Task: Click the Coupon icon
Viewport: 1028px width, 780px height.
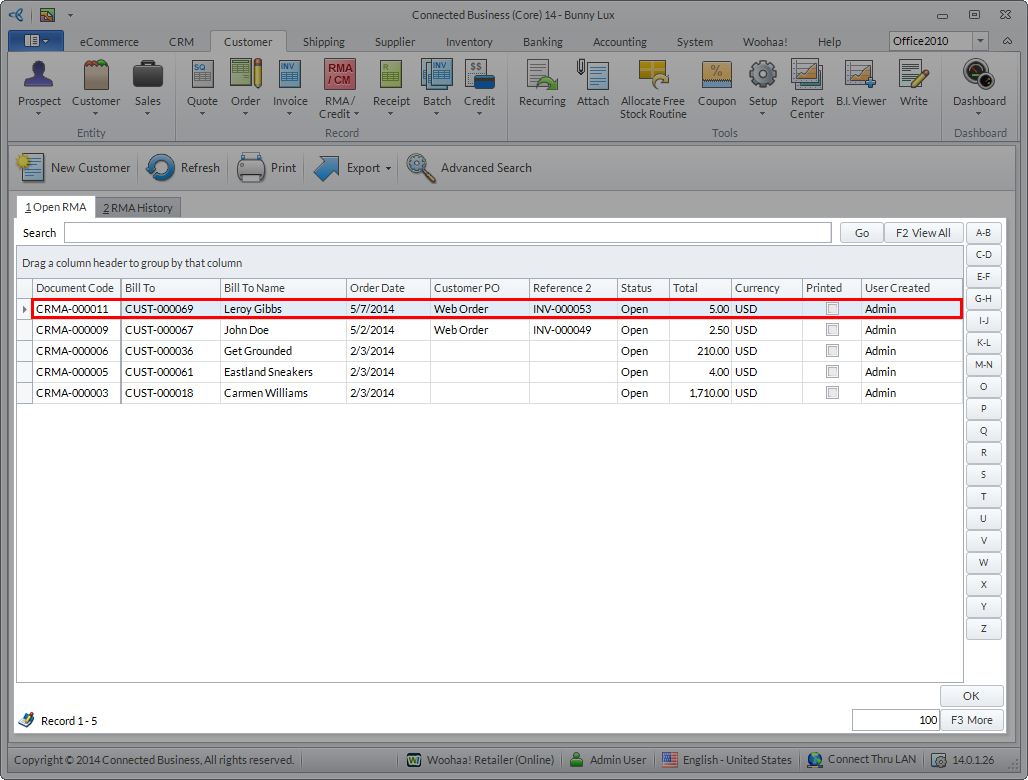Action: tap(716, 77)
